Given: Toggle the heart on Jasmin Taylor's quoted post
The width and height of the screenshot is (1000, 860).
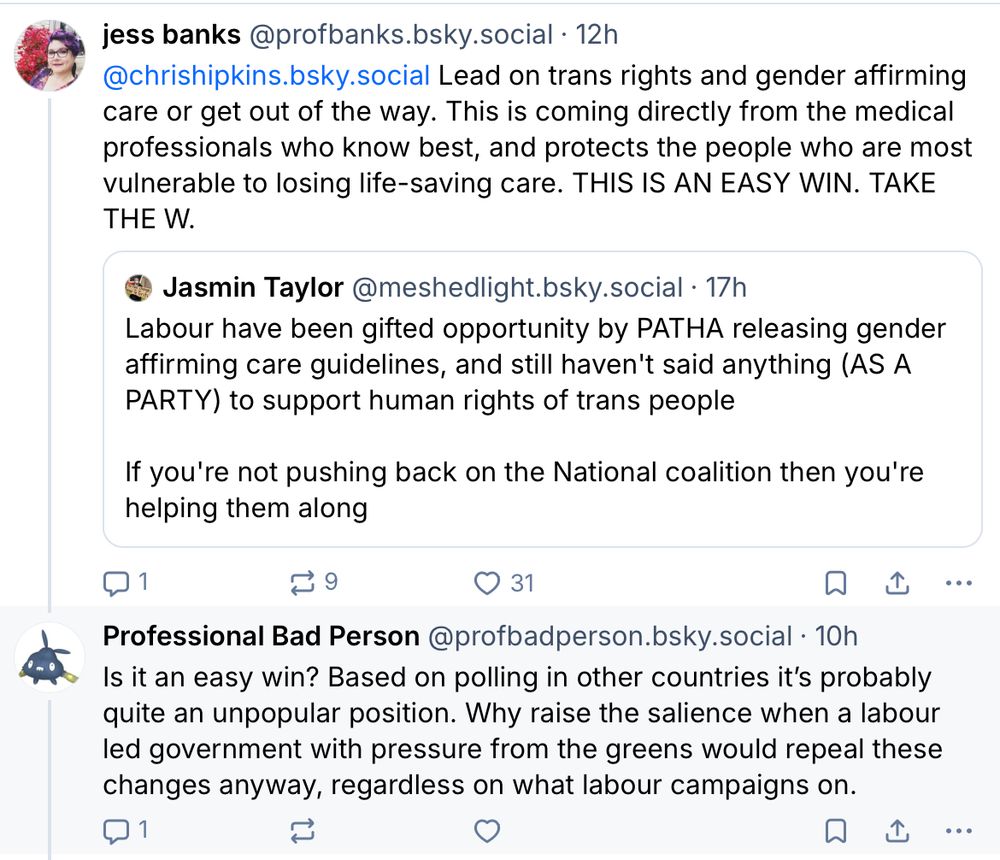Looking at the screenshot, I should [487, 582].
